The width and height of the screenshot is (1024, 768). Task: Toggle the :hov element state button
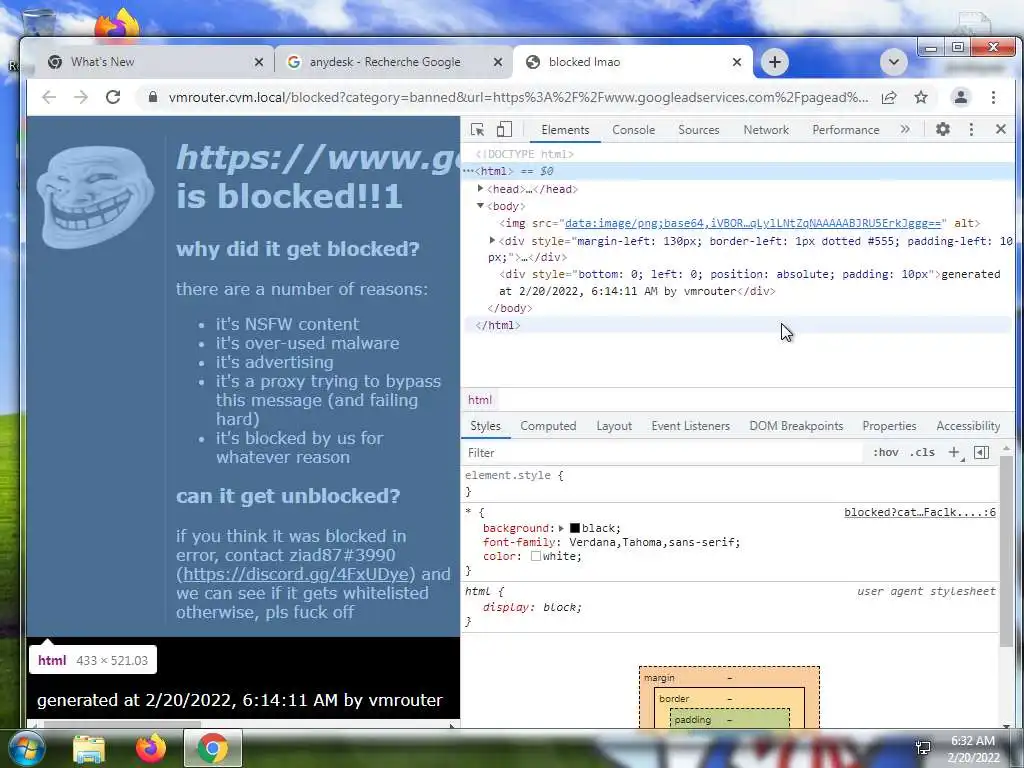(x=886, y=453)
